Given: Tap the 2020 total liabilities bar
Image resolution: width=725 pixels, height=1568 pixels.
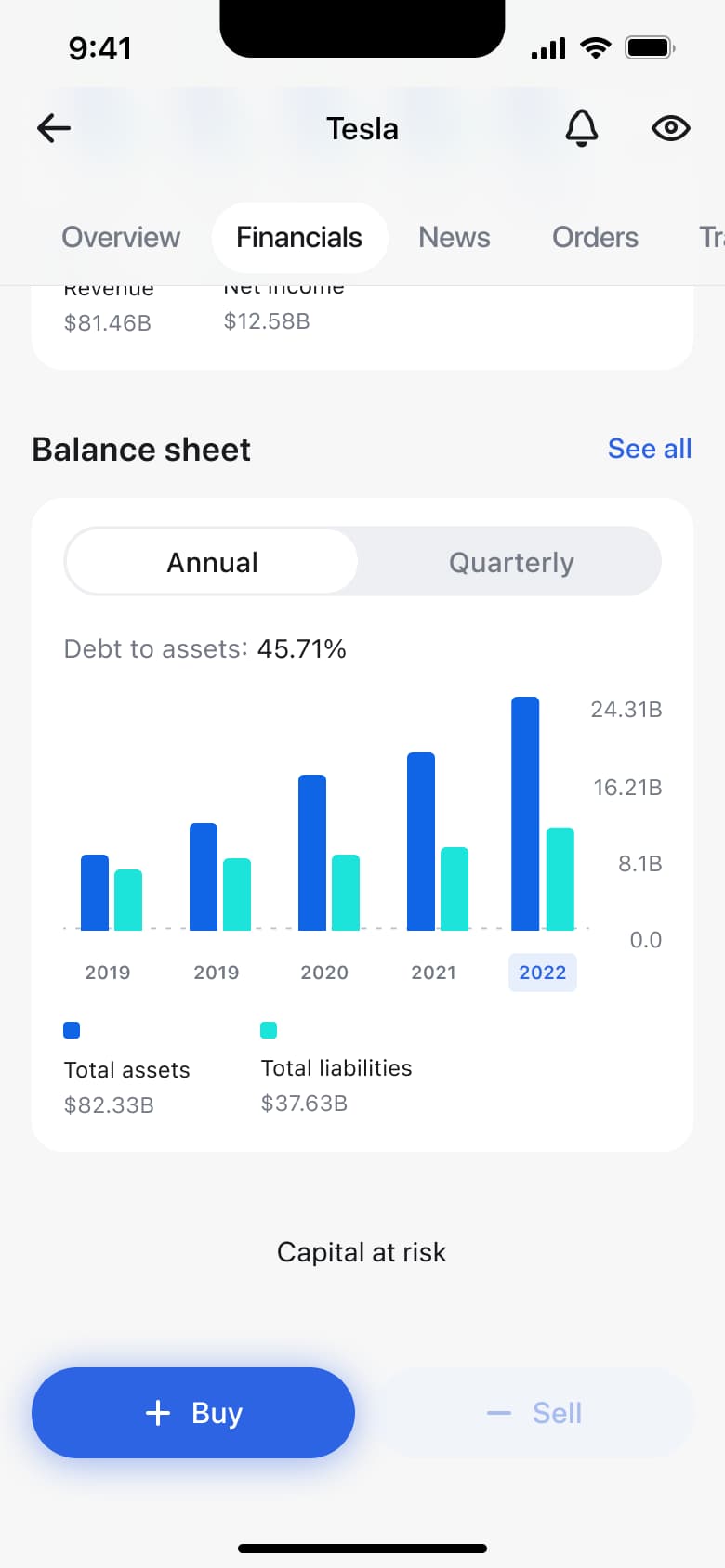Looking at the screenshot, I should tap(346, 893).
